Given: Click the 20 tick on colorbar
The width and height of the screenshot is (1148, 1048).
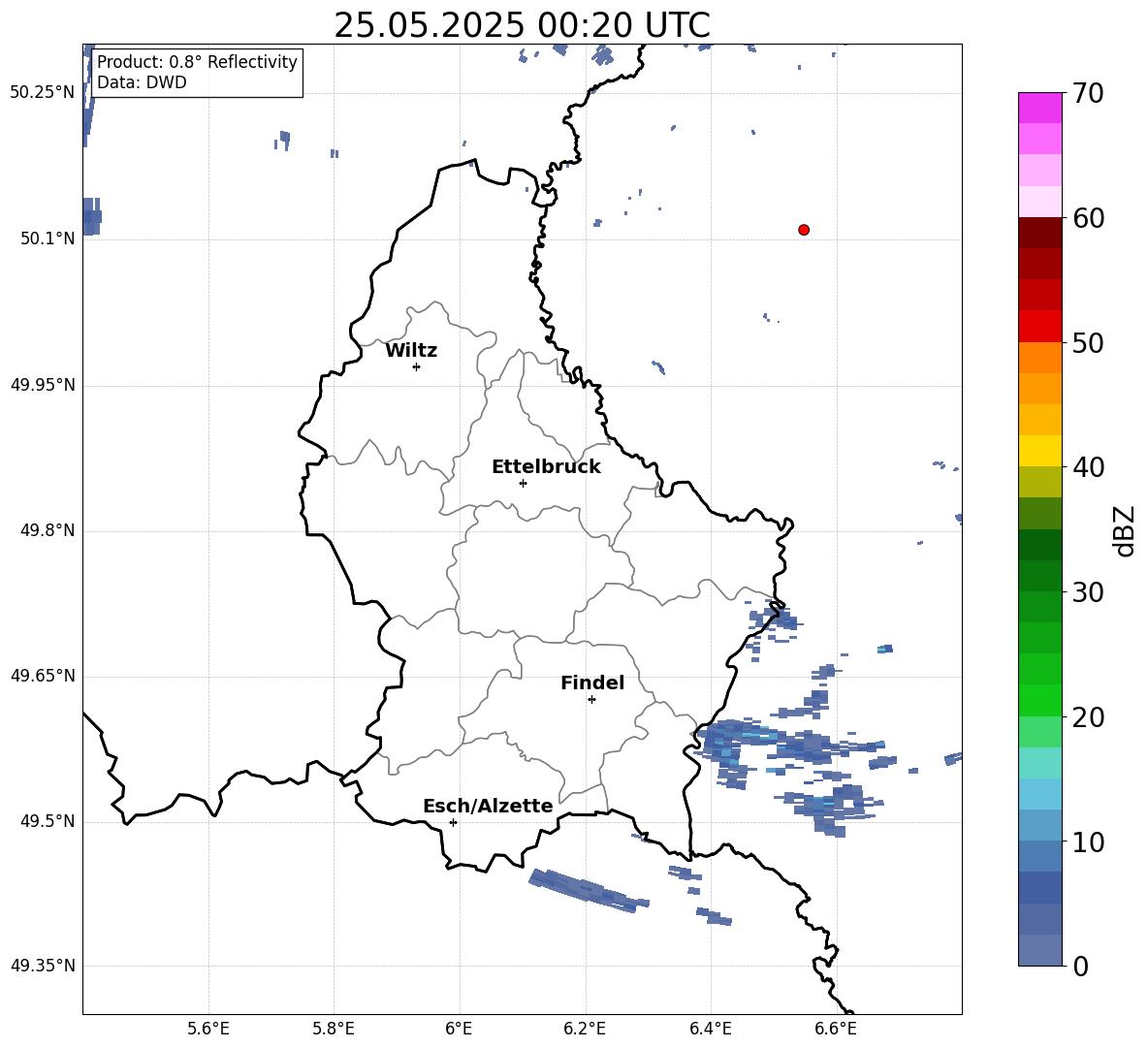Looking at the screenshot, I should (x=1088, y=716).
